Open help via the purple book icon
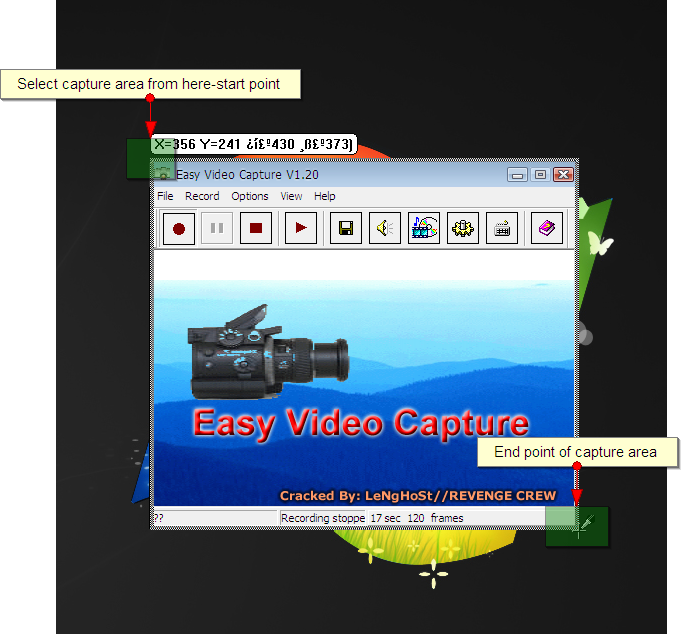The image size is (681, 634). point(547,228)
